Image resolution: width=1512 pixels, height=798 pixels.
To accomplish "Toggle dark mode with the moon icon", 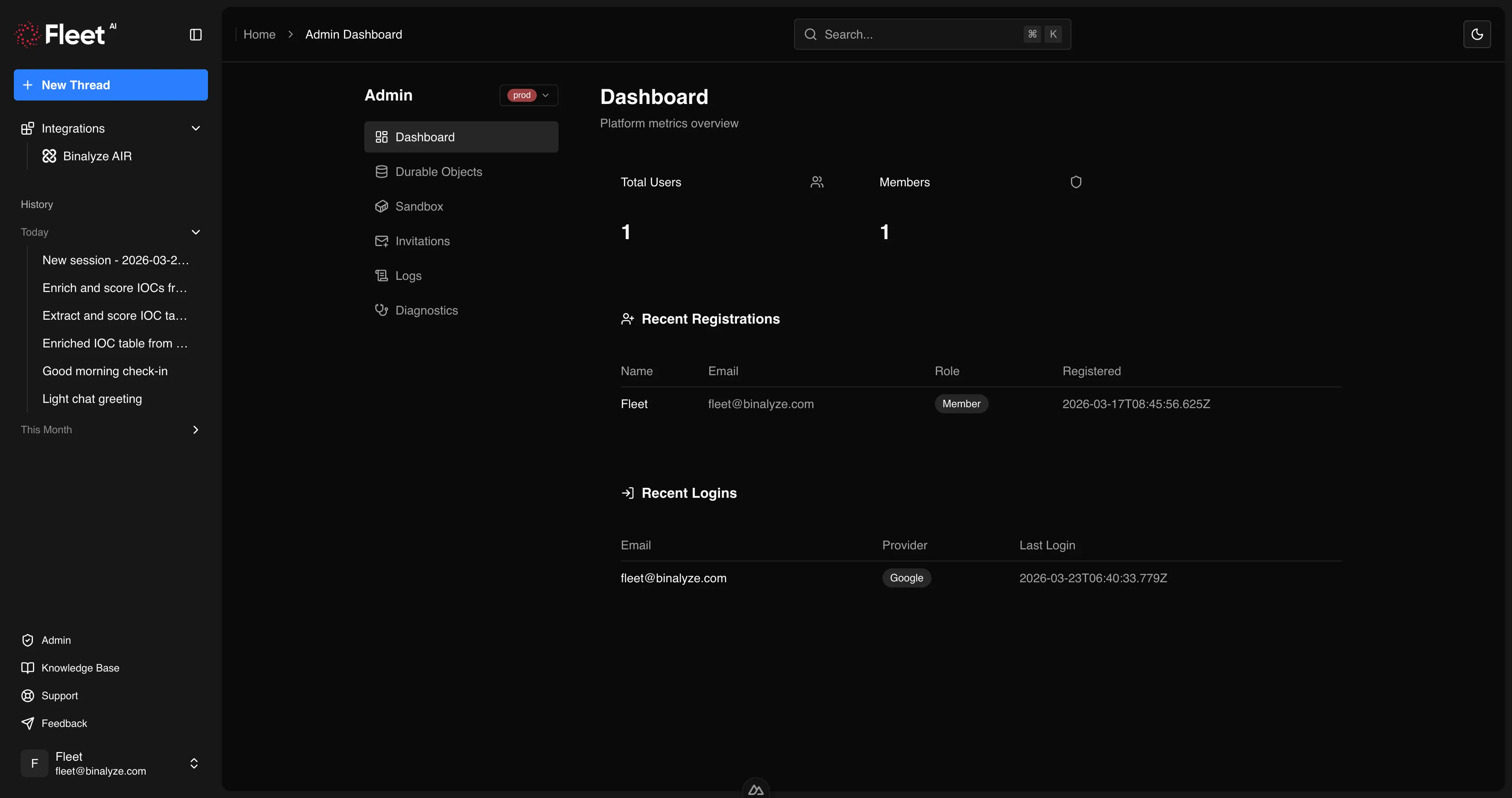I will pos(1477,34).
